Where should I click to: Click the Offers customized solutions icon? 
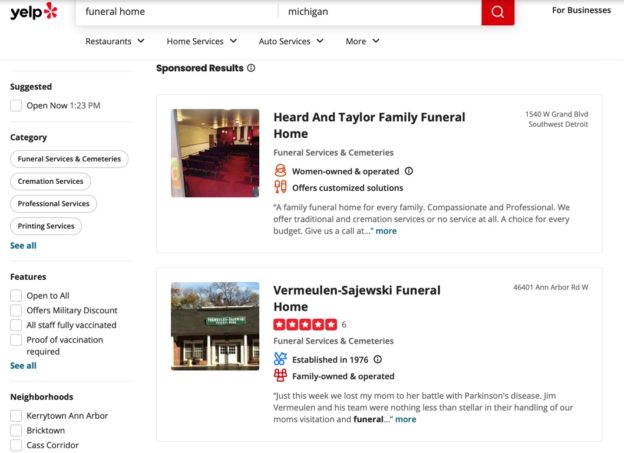point(280,187)
